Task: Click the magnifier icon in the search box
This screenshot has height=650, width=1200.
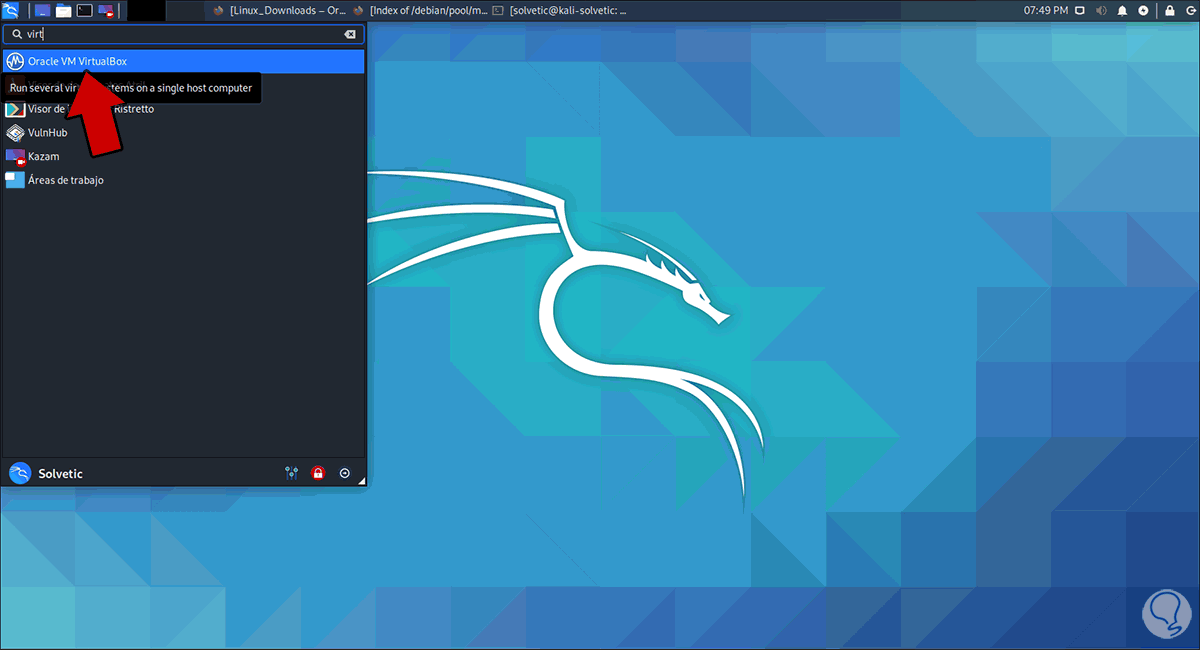Action: (17, 34)
